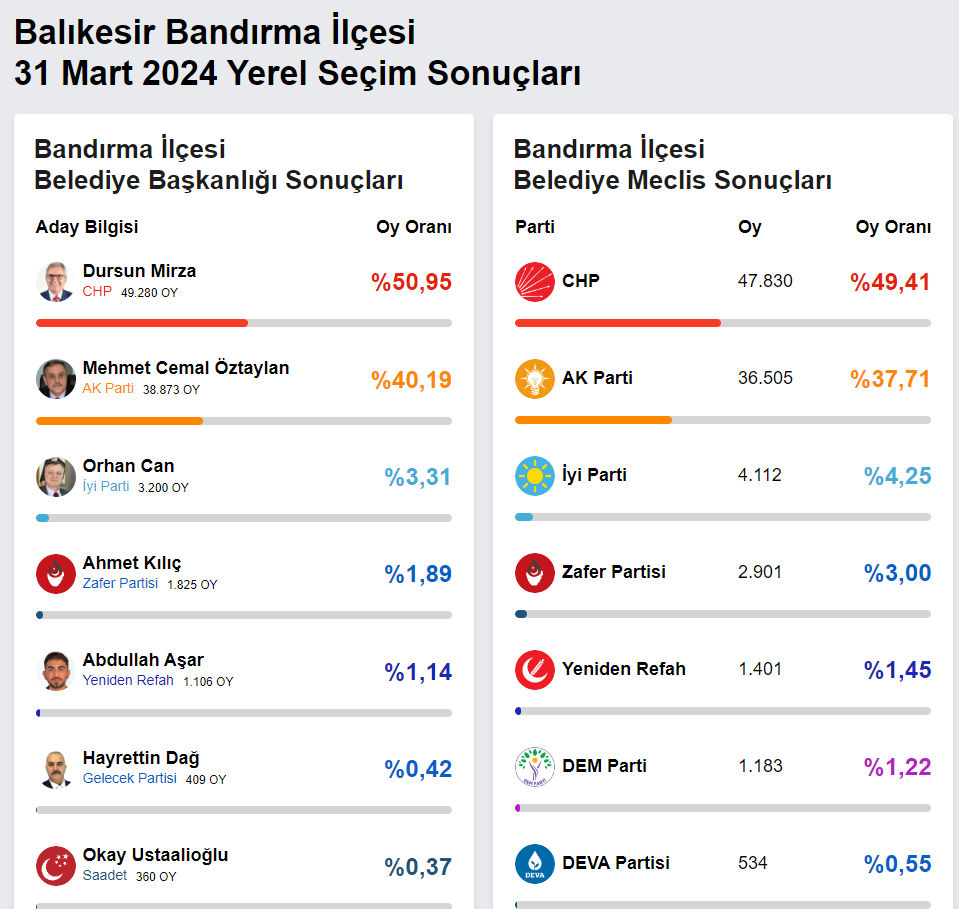The width and height of the screenshot is (959, 909).
Task: Click the Yeniden Refah link under Abdullah Aşar
Action: click(128, 680)
